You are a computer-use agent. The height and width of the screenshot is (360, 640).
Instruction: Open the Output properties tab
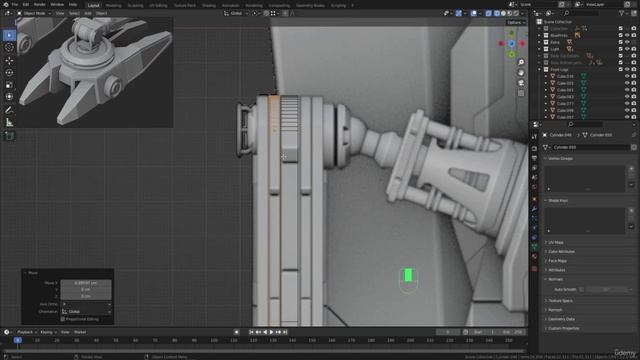click(534, 158)
